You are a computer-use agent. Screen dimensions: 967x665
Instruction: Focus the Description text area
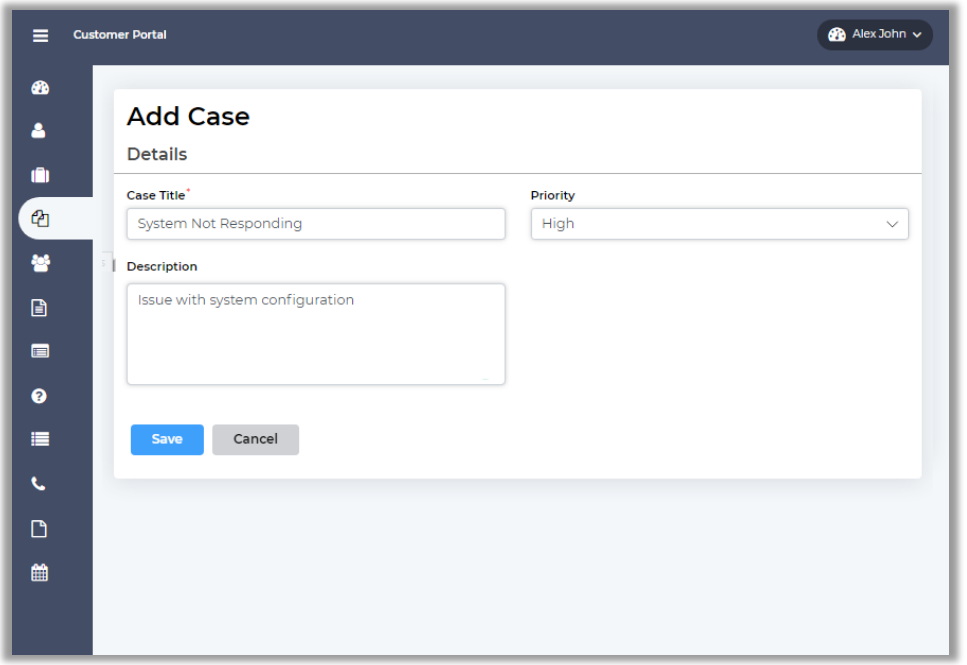tap(315, 334)
